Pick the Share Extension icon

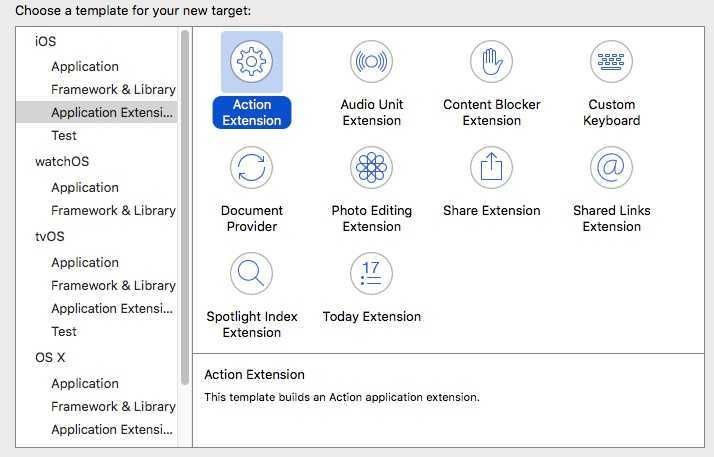(x=491, y=168)
